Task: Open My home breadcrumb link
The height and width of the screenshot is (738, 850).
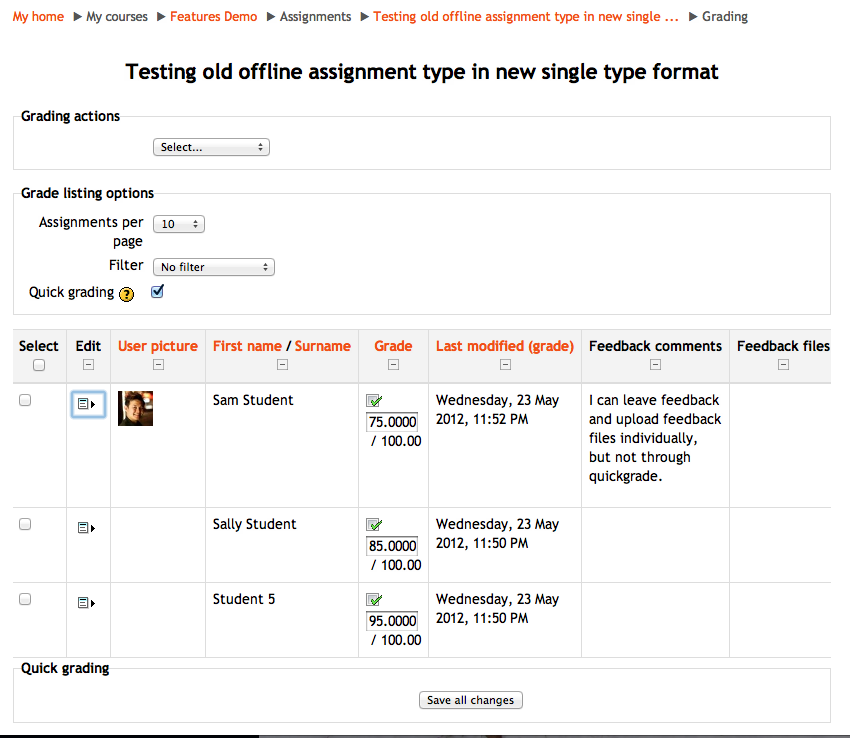Action: click(x=38, y=17)
